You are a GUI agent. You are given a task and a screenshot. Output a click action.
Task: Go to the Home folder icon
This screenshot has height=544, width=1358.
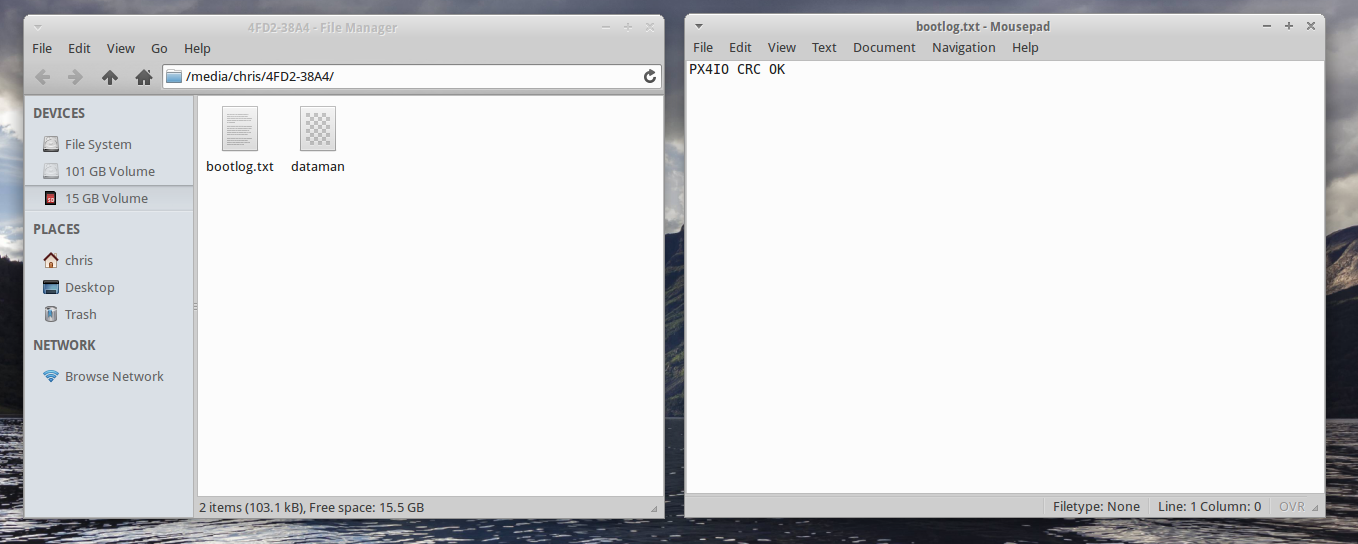(x=143, y=77)
